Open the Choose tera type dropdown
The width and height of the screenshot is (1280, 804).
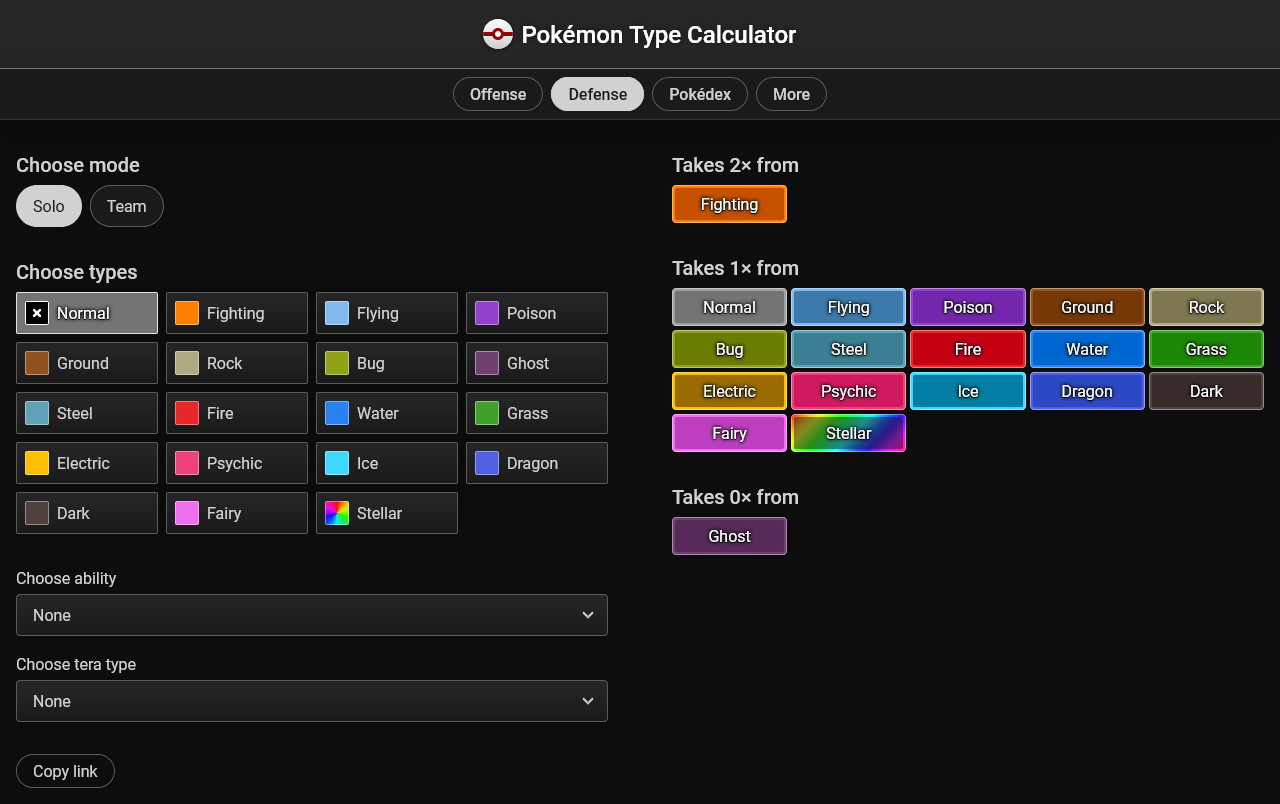(312, 701)
